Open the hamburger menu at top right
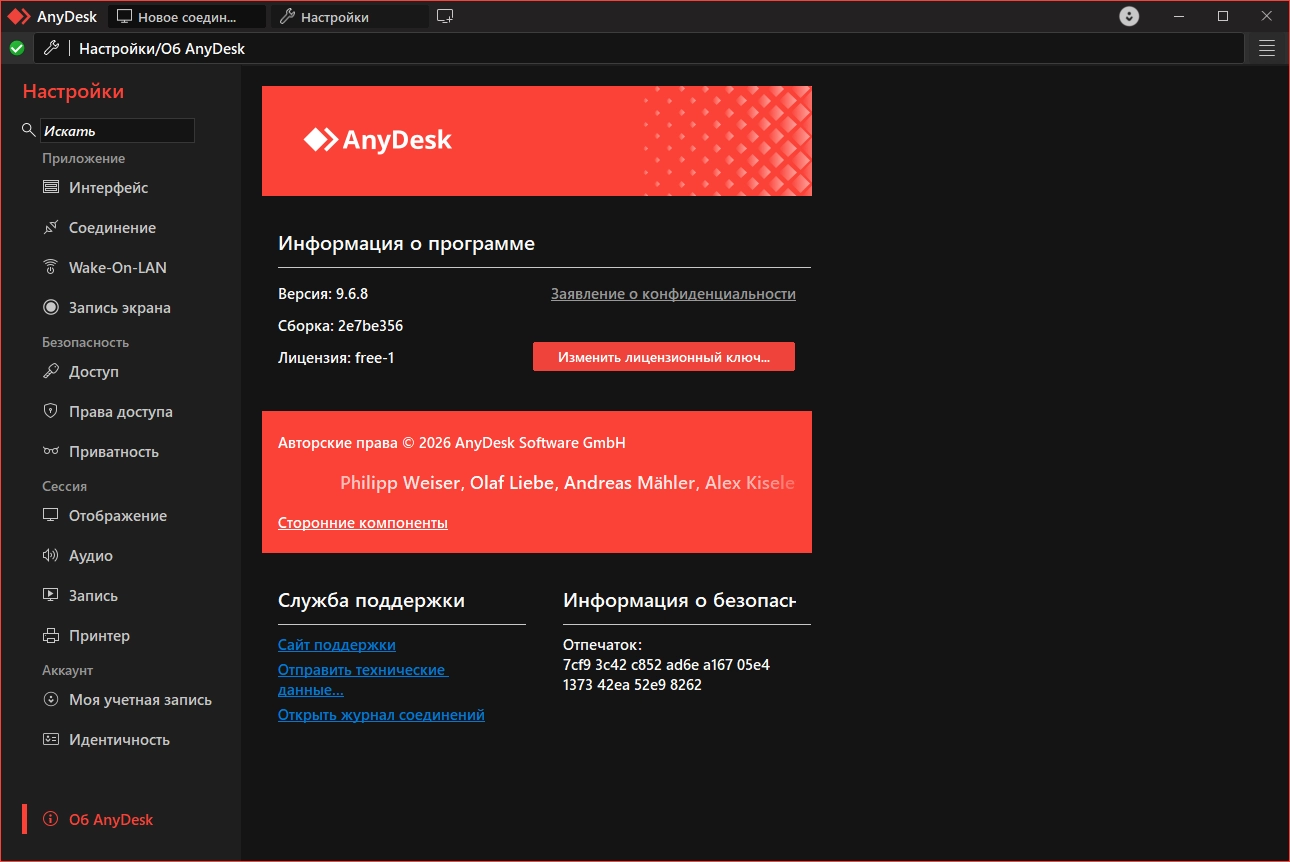This screenshot has width=1290, height=862. pos(1267,48)
